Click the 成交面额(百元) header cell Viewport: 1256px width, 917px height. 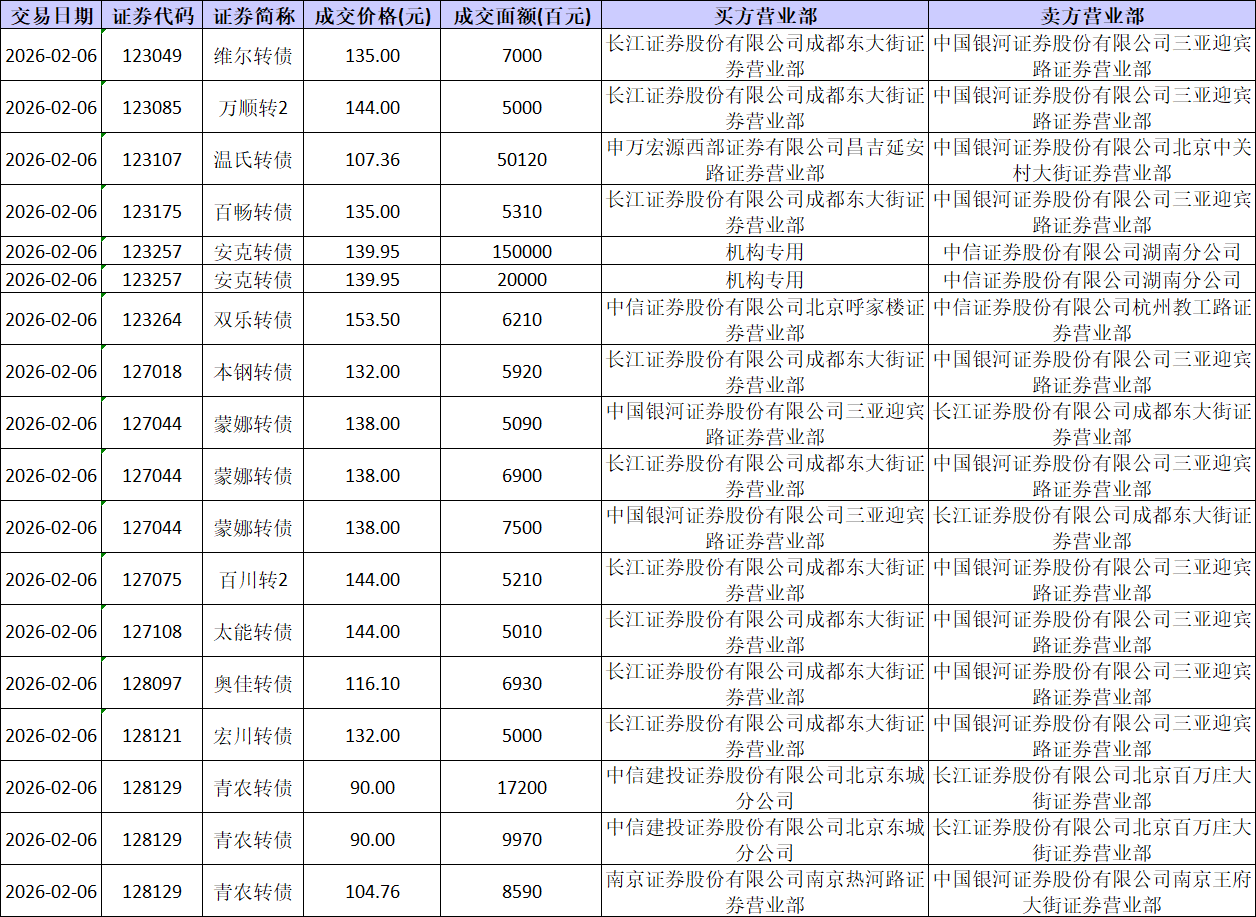pyautogui.click(x=522, y=15)
